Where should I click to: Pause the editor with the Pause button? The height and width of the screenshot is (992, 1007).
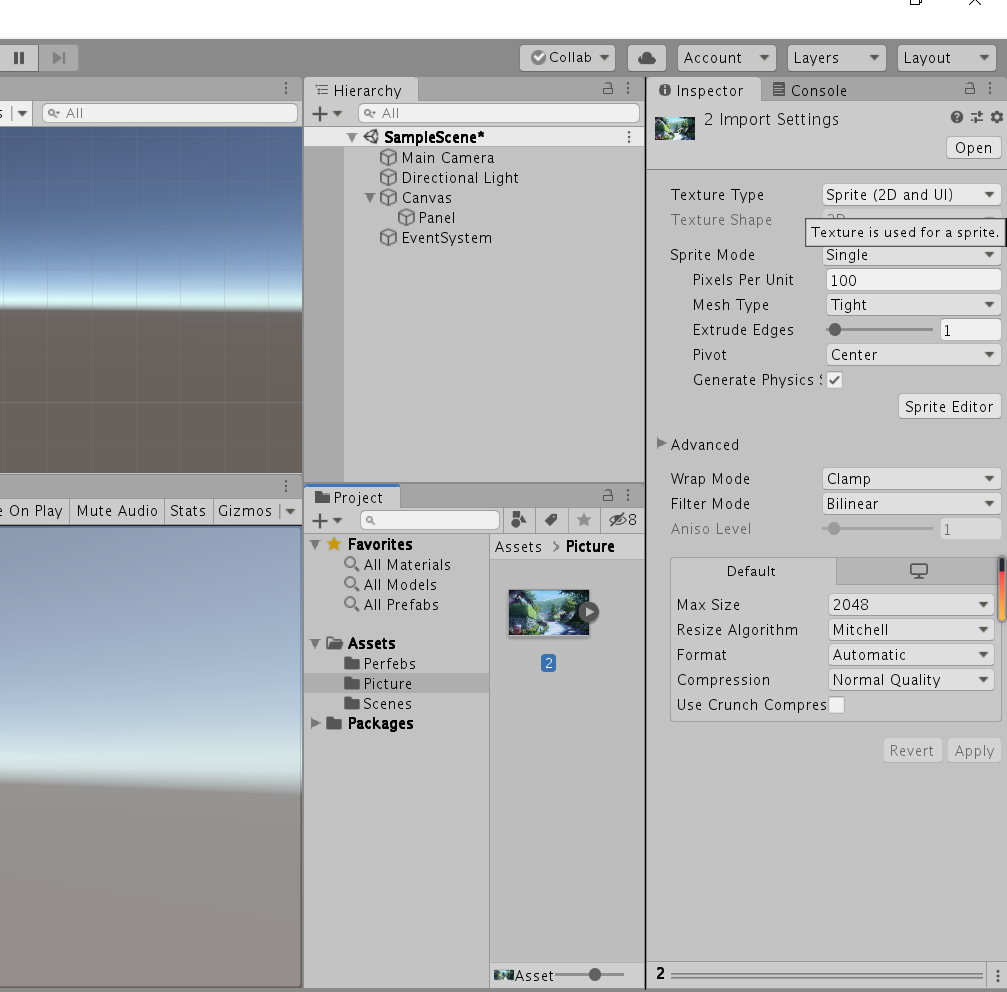[19, 58]
